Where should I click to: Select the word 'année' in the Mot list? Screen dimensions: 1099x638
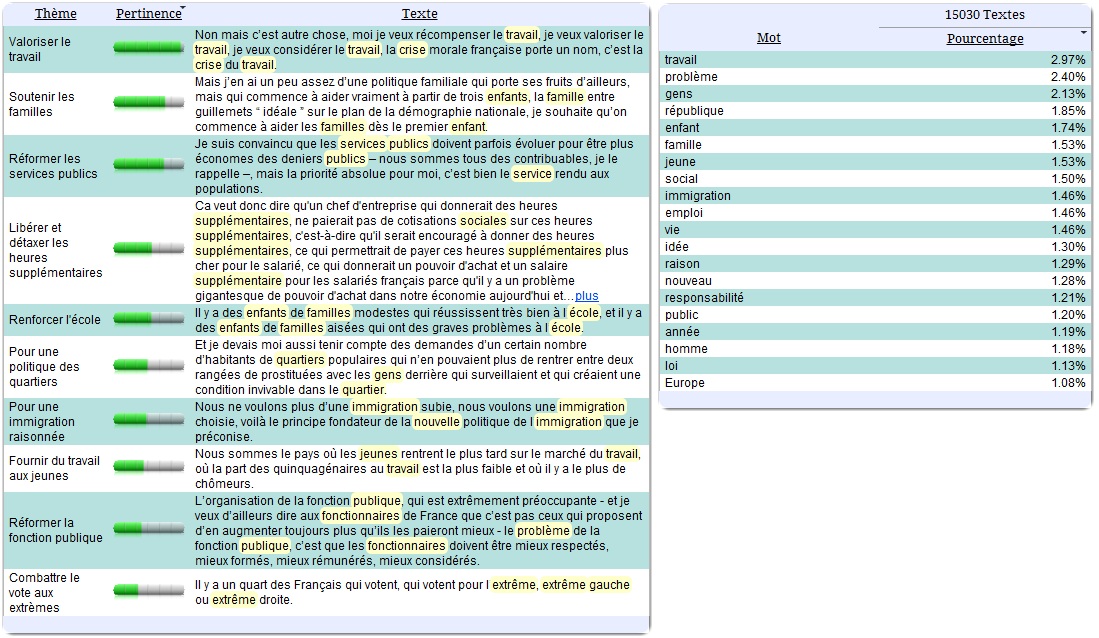click(x=682, y=332)
